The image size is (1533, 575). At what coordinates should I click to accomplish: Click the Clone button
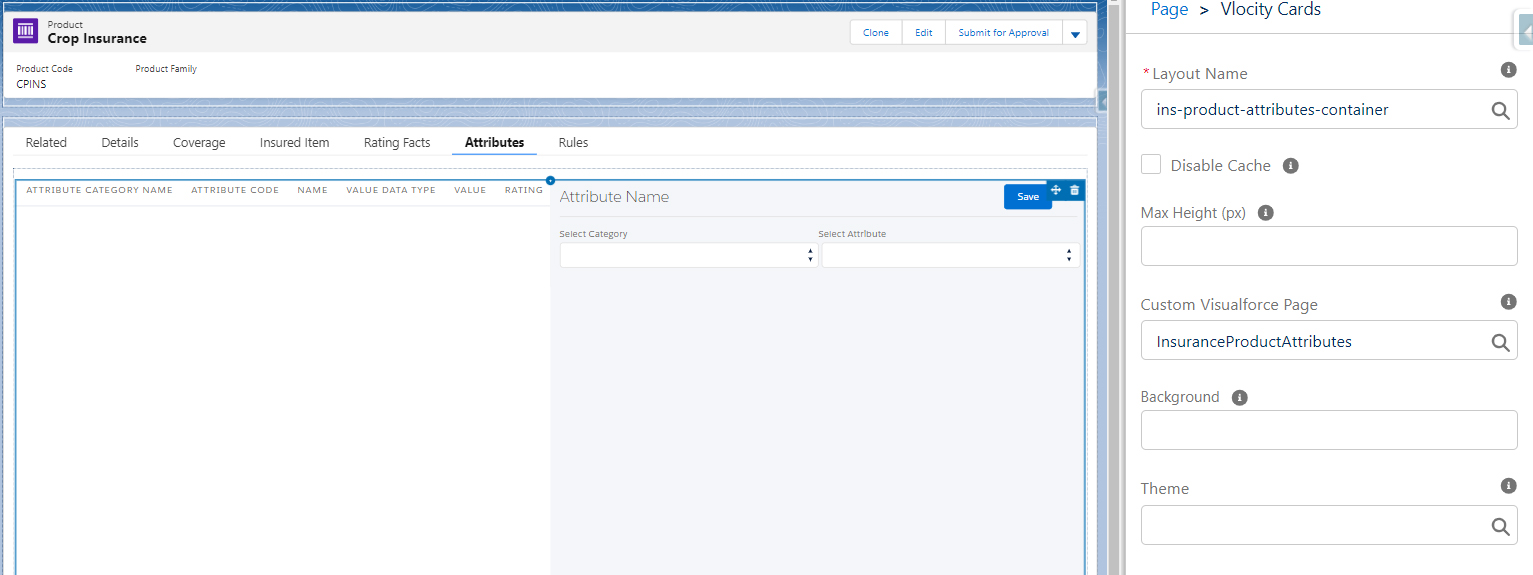tap(876, 33)
